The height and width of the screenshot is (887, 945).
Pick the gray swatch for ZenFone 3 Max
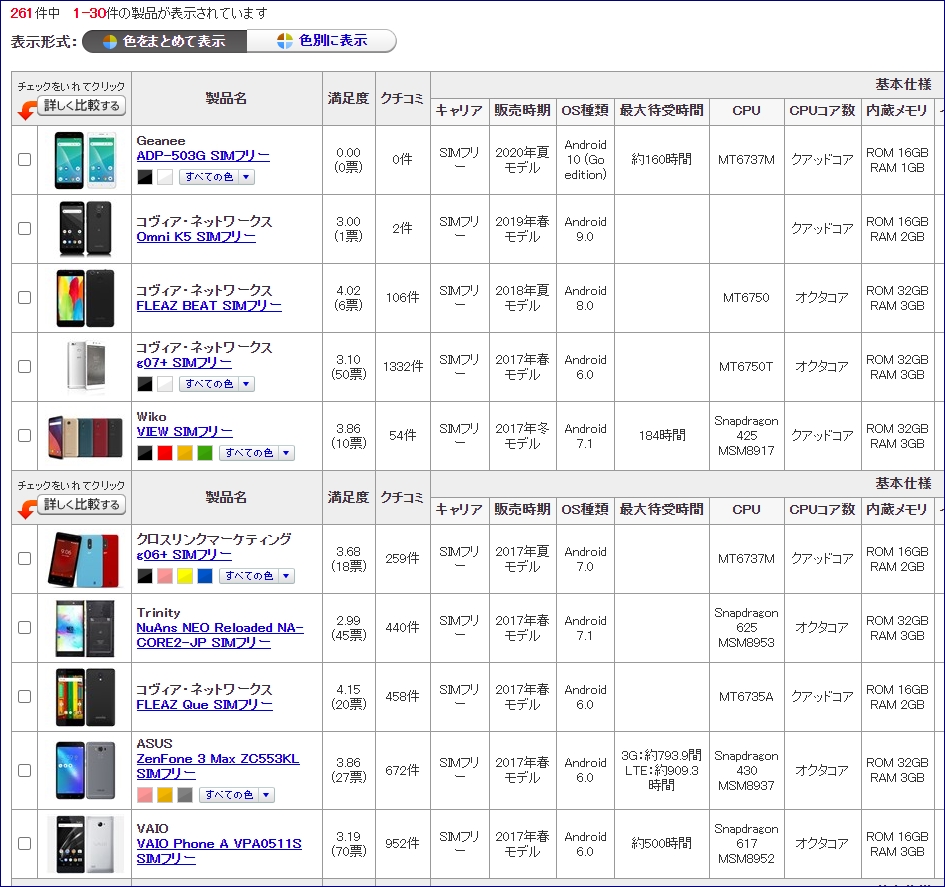click(x=185, y=795)
